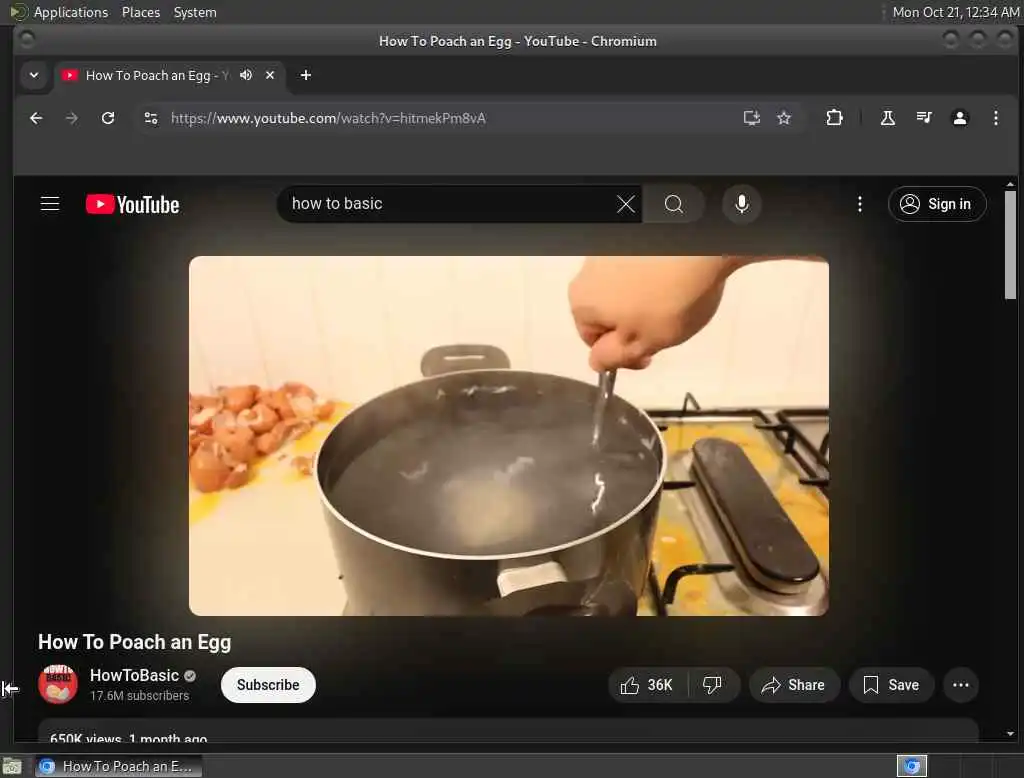The image size is (1024, 778).
Task: Click the video player frame
Action: (x=509, y=436)
